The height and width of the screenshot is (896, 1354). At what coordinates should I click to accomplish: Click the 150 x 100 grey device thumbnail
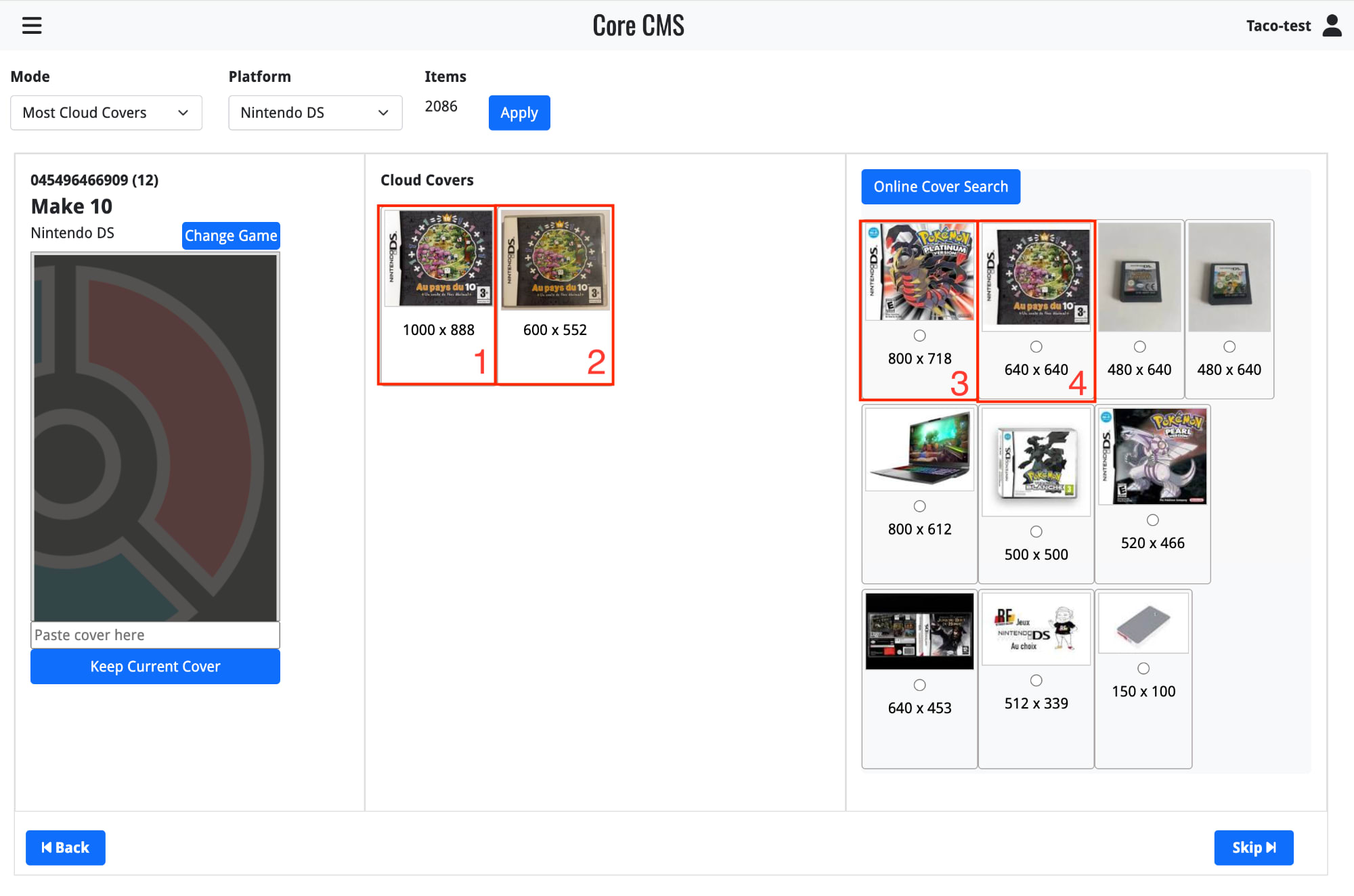coord(1143,623)
